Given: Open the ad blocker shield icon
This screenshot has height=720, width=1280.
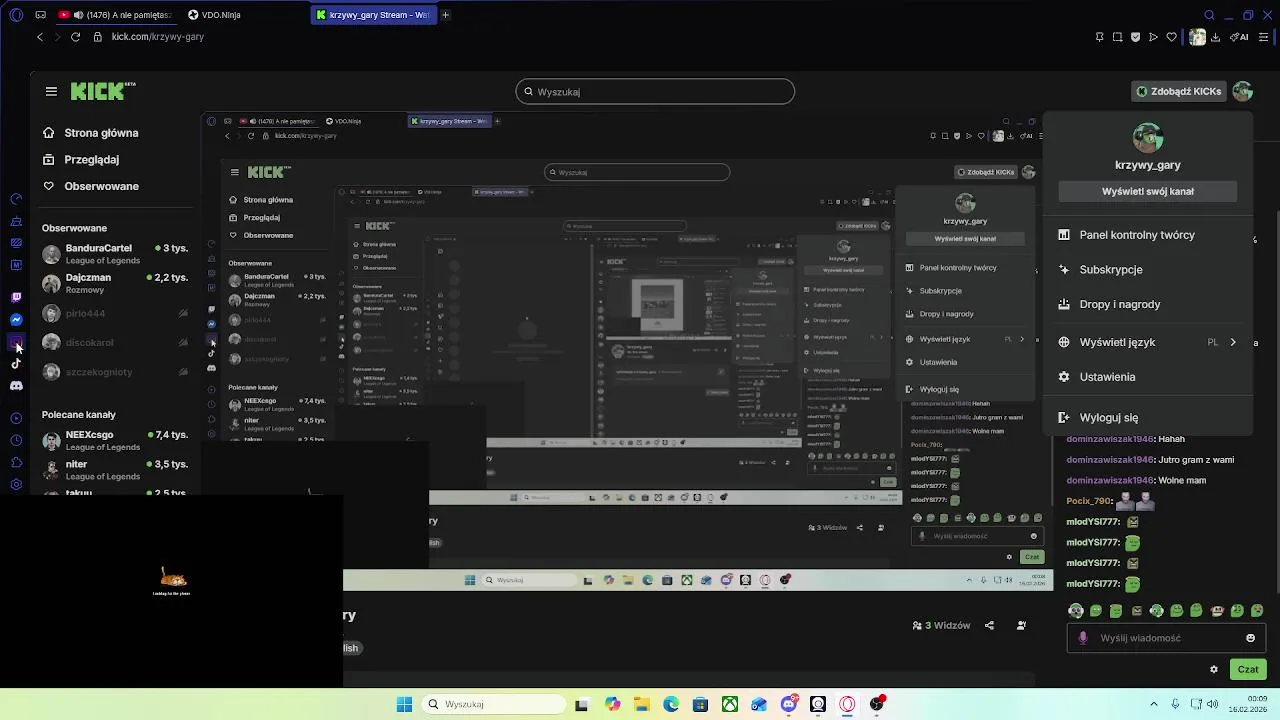Looking at the screenshot, I should 1135,37.
